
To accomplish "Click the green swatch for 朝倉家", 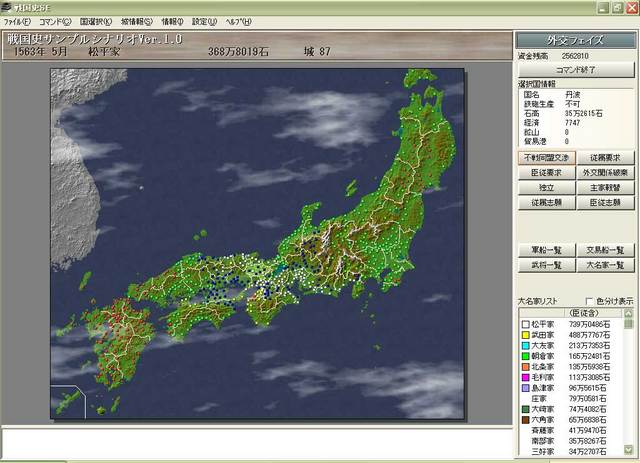I will coord(526,356).
